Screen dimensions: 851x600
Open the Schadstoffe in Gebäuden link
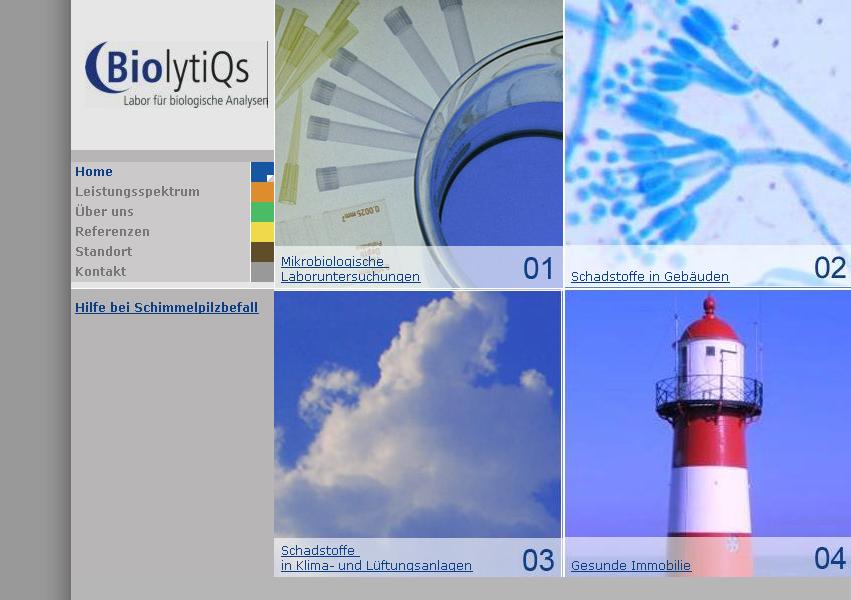(649, 277)
